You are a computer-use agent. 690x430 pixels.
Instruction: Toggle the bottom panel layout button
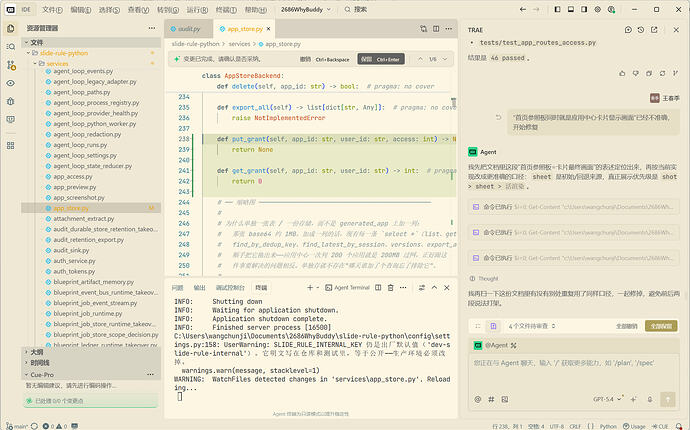571,9
